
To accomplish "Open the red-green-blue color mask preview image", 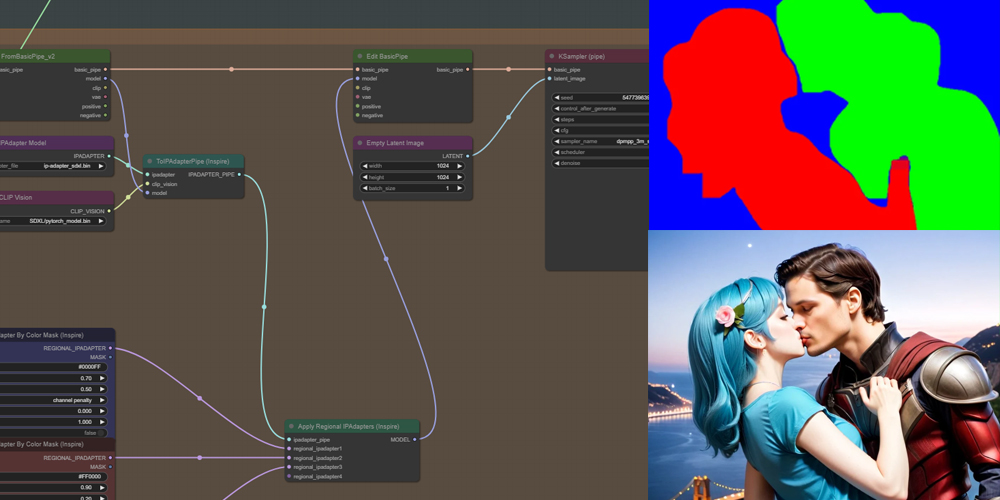I will point(824,115).
